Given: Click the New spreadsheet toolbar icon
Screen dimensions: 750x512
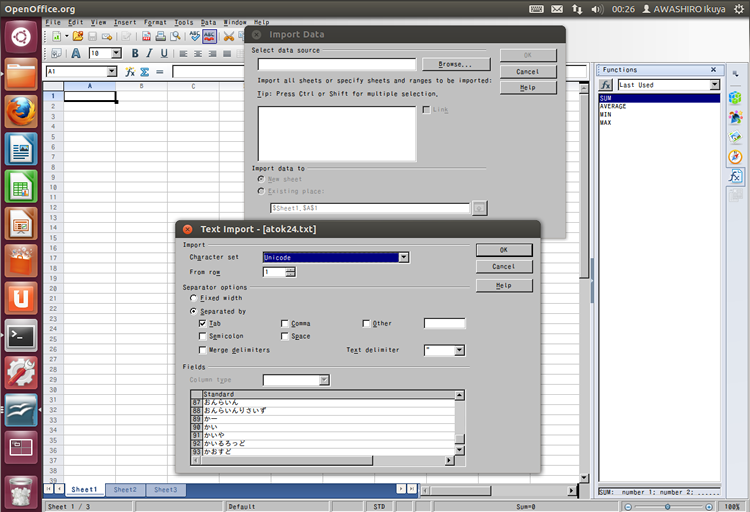Looking at the screenshot, I should [x=56, y=36].
